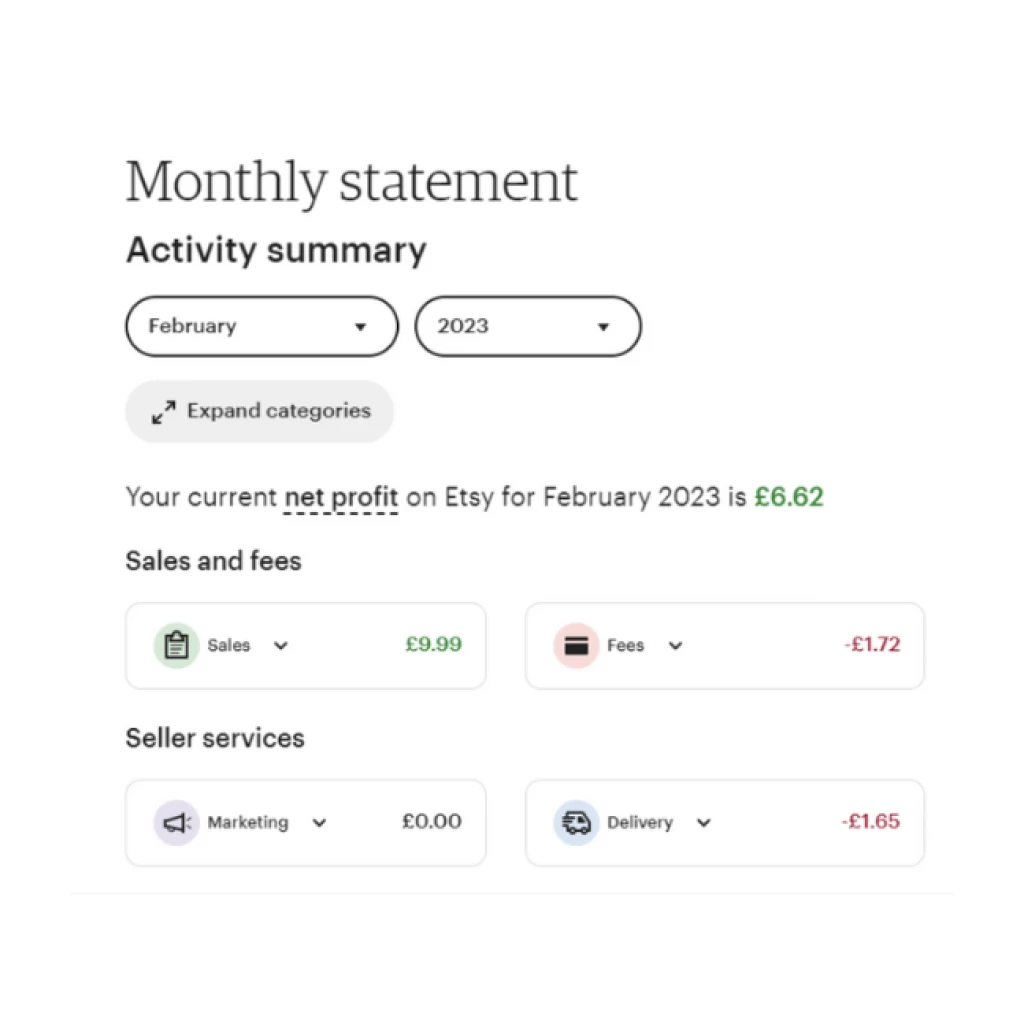Click the Monthly statement heading
Viewport: 1024px width, 1024px height.
(351, 182)
